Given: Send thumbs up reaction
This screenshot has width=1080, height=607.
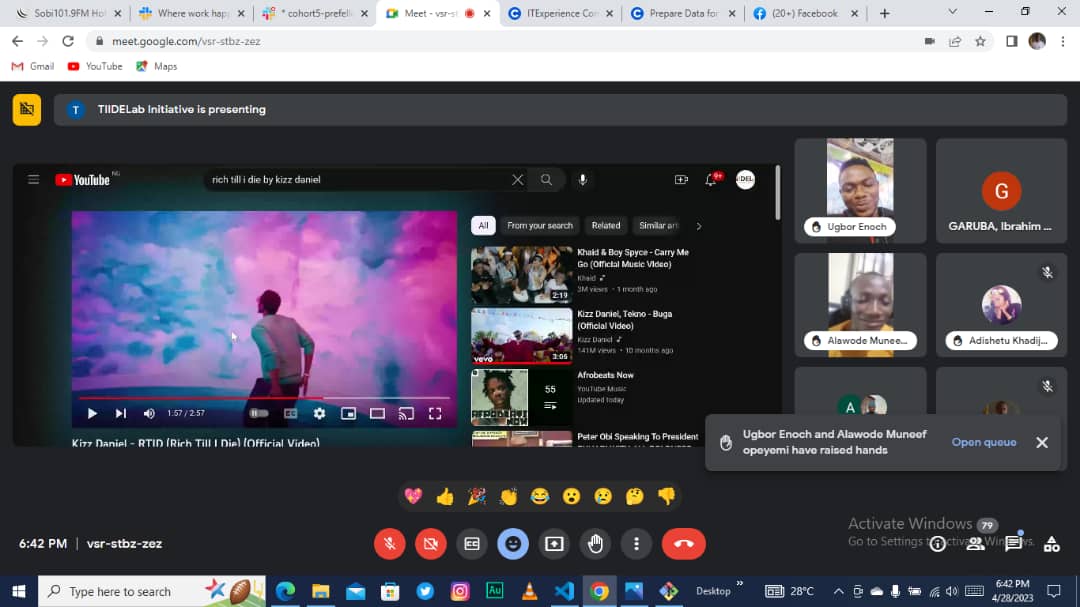Looking at the screenshot, I should [445, 496].
